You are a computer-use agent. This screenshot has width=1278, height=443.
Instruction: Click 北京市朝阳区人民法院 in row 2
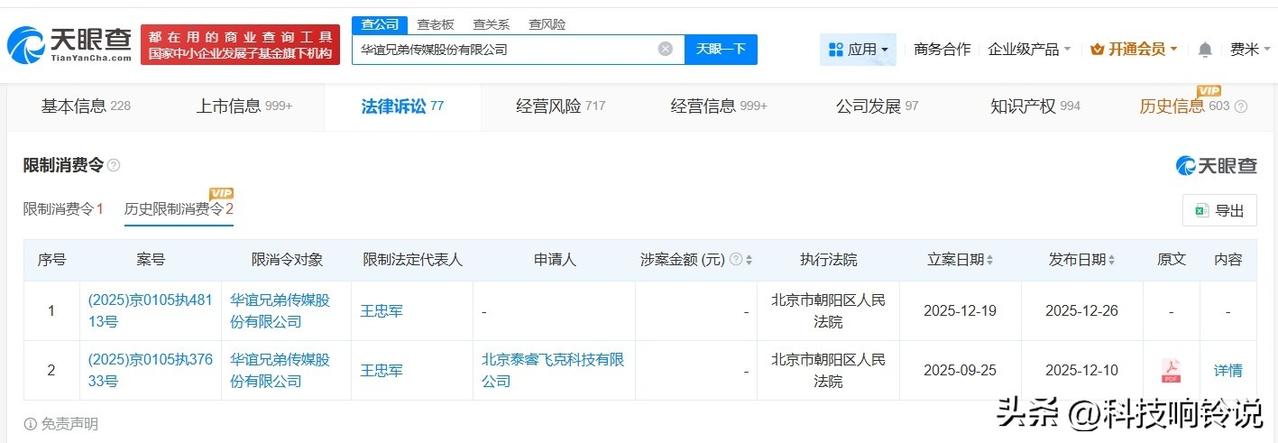tap(828, 370)
